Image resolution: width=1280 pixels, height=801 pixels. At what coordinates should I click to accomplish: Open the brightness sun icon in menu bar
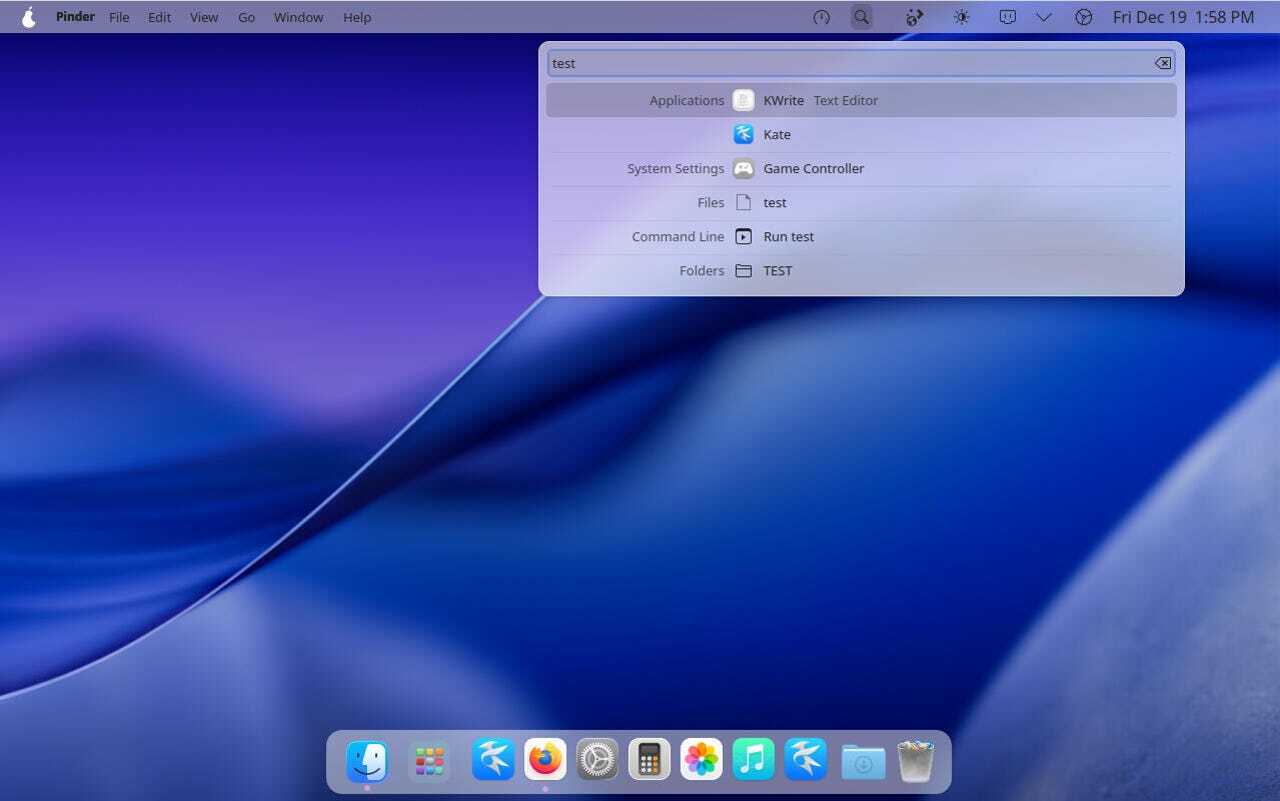pos(961,17)
